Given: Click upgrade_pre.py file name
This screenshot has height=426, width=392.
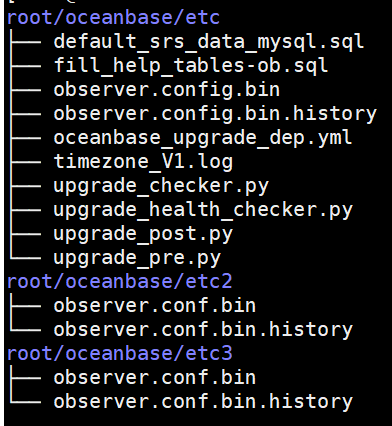Looking at the screenshot, I should click(137, 258).
